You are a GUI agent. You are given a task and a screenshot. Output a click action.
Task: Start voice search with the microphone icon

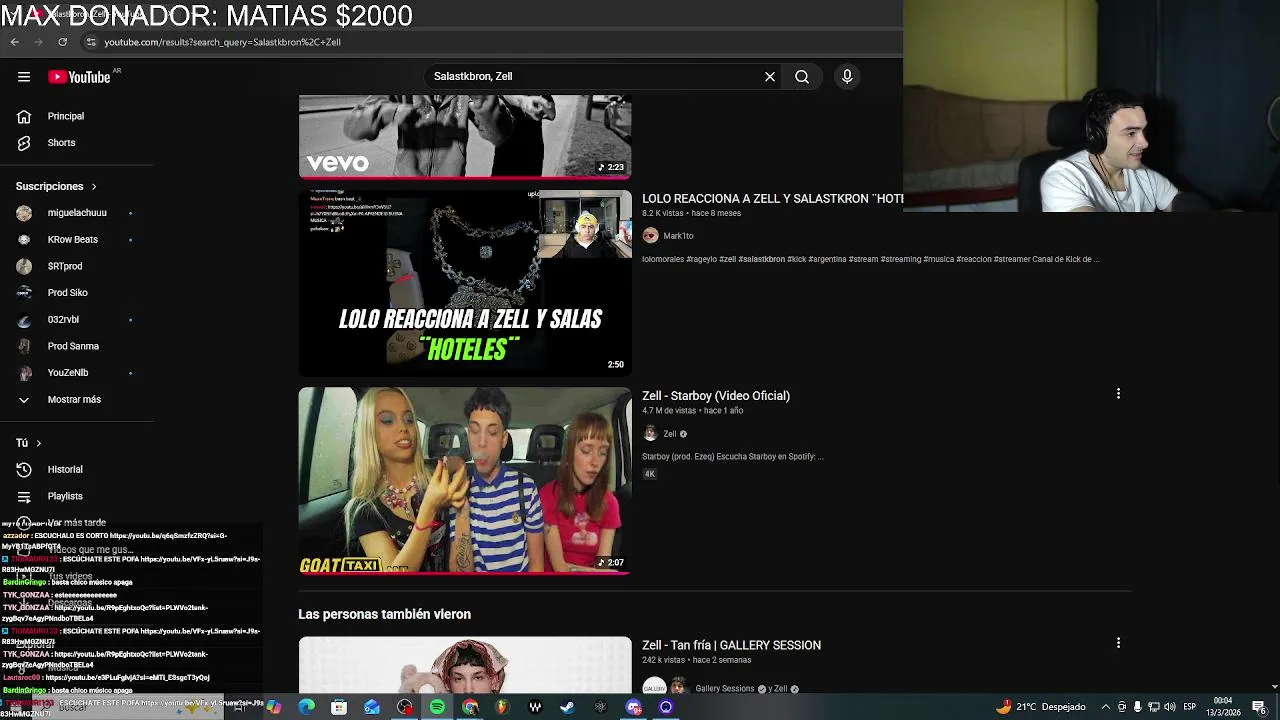tap(847, 77)
